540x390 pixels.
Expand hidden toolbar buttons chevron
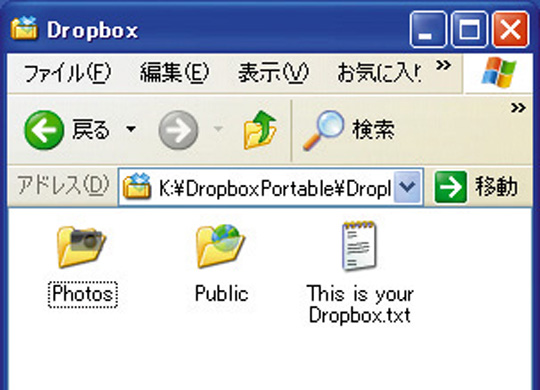click(518, 108)
